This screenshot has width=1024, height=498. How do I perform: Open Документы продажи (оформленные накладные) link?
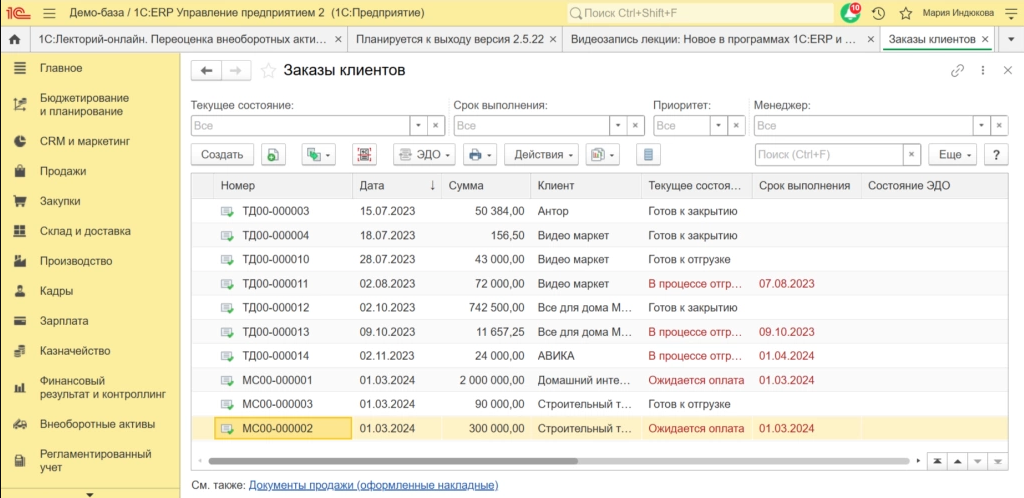tap(374, 486)
